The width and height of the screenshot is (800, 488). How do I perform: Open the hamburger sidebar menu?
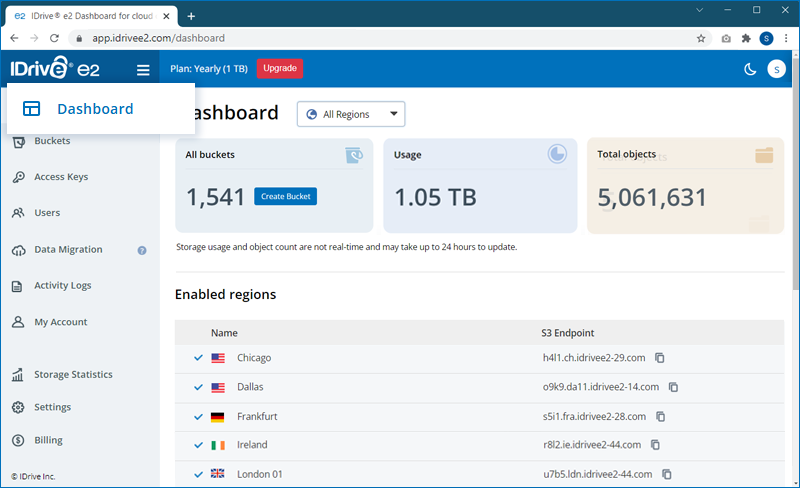pyautogui.click(x=143, y=70)
